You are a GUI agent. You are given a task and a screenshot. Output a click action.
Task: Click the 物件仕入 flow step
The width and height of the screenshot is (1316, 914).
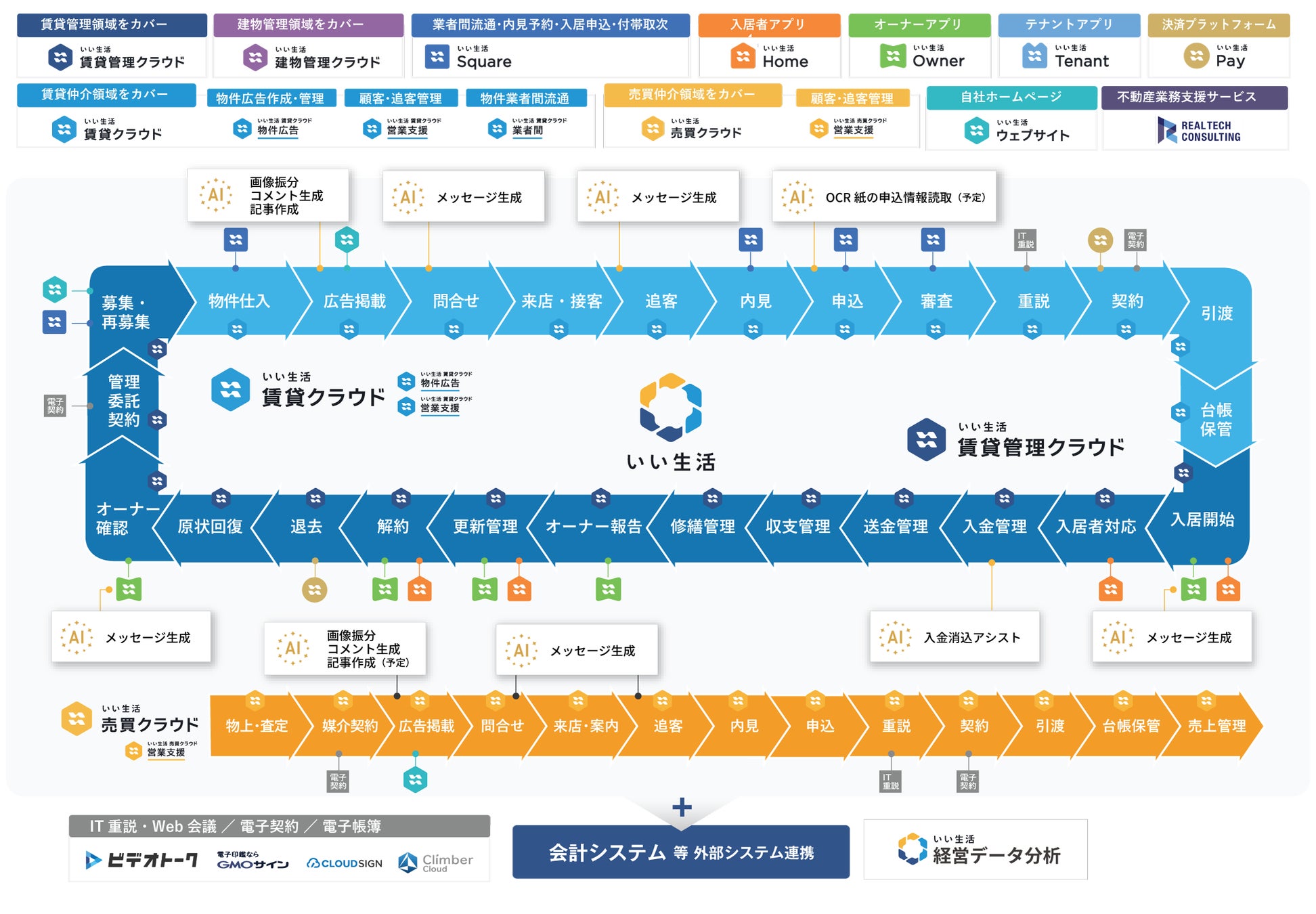(239, 301)
